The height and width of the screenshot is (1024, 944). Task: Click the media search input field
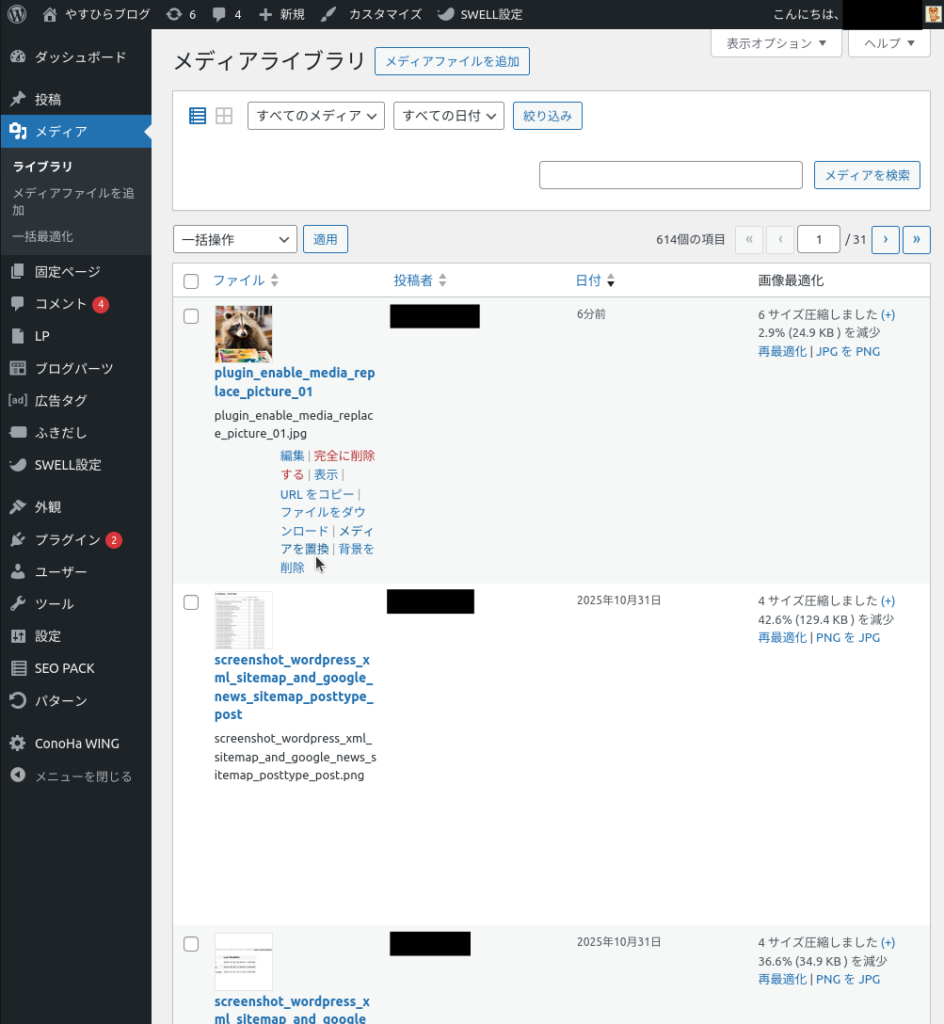pyautogui.click(x=670, y=175)
